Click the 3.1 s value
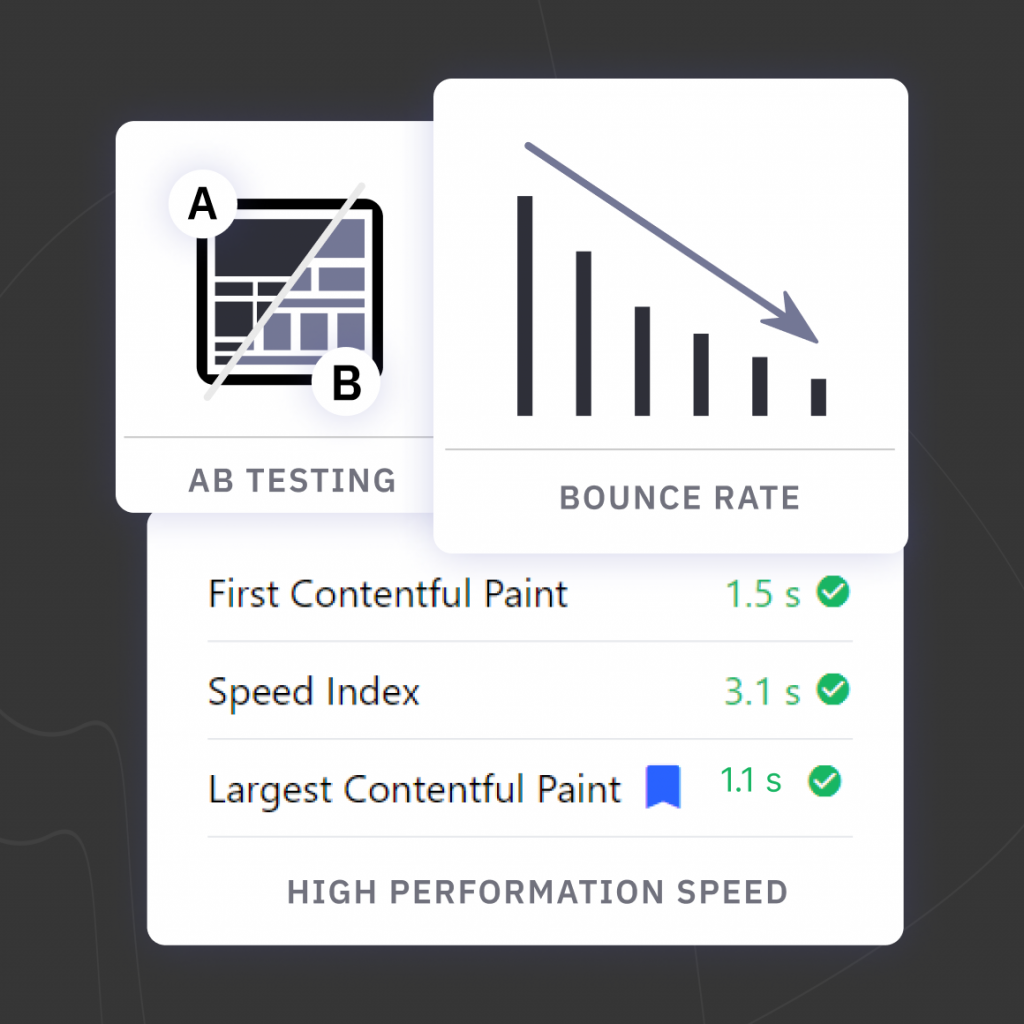 pos(762,692)
